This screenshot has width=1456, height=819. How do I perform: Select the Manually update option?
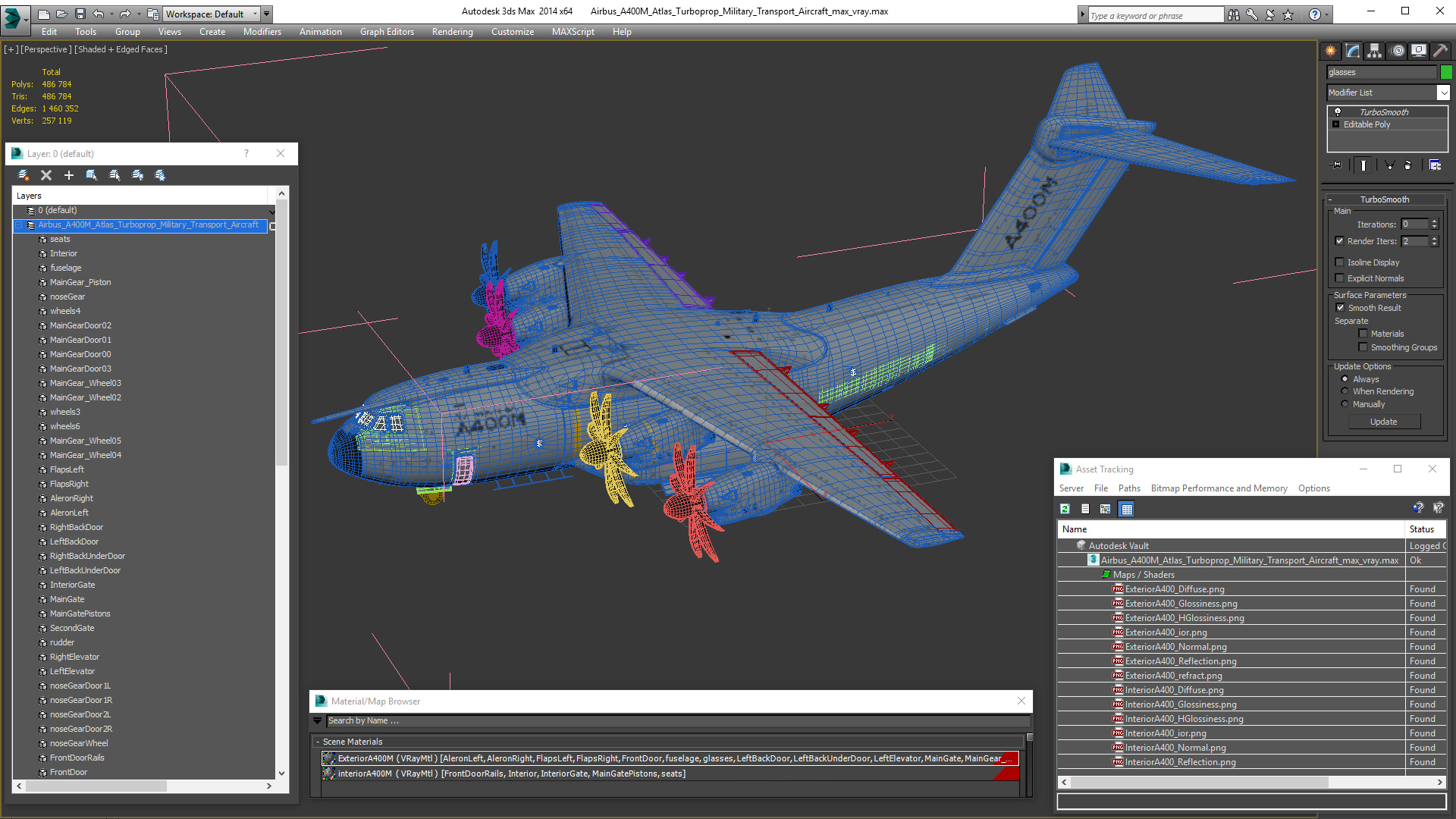coord(1345,404)
